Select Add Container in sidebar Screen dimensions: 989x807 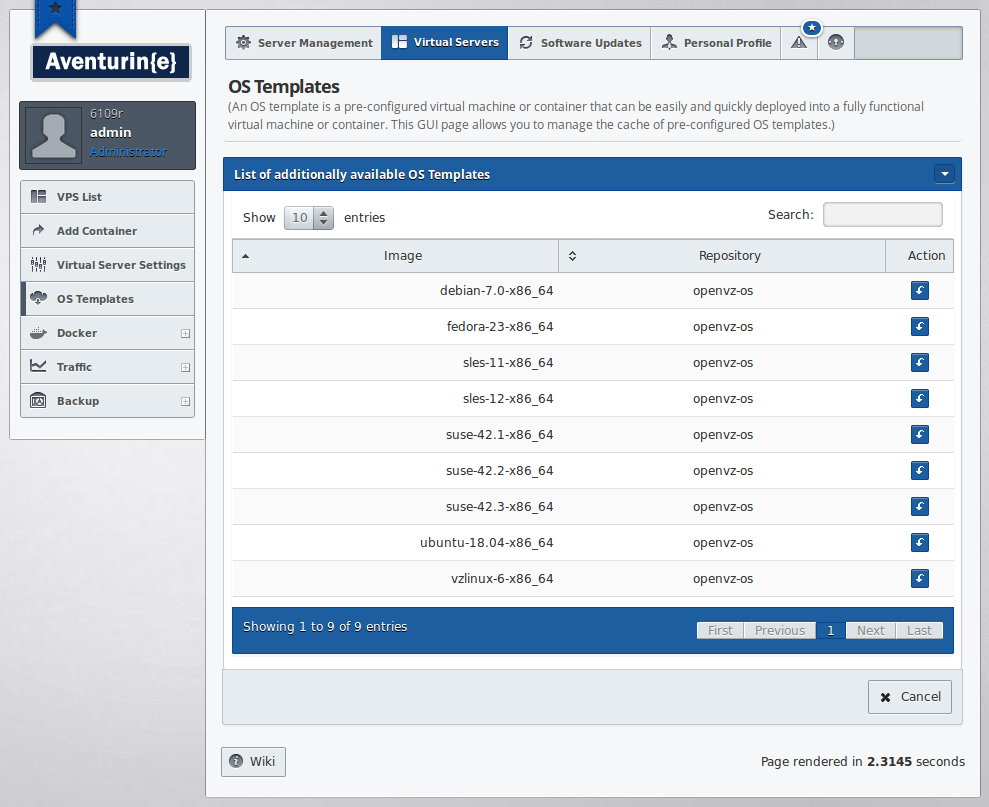tap(107, 231)
